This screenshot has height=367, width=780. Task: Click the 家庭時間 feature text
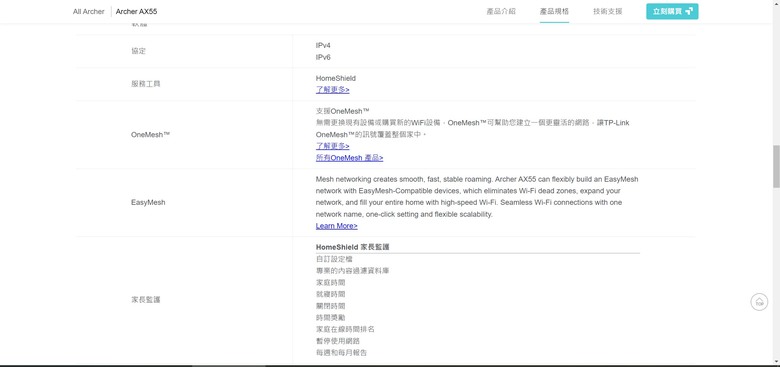(x=330, y=282)
